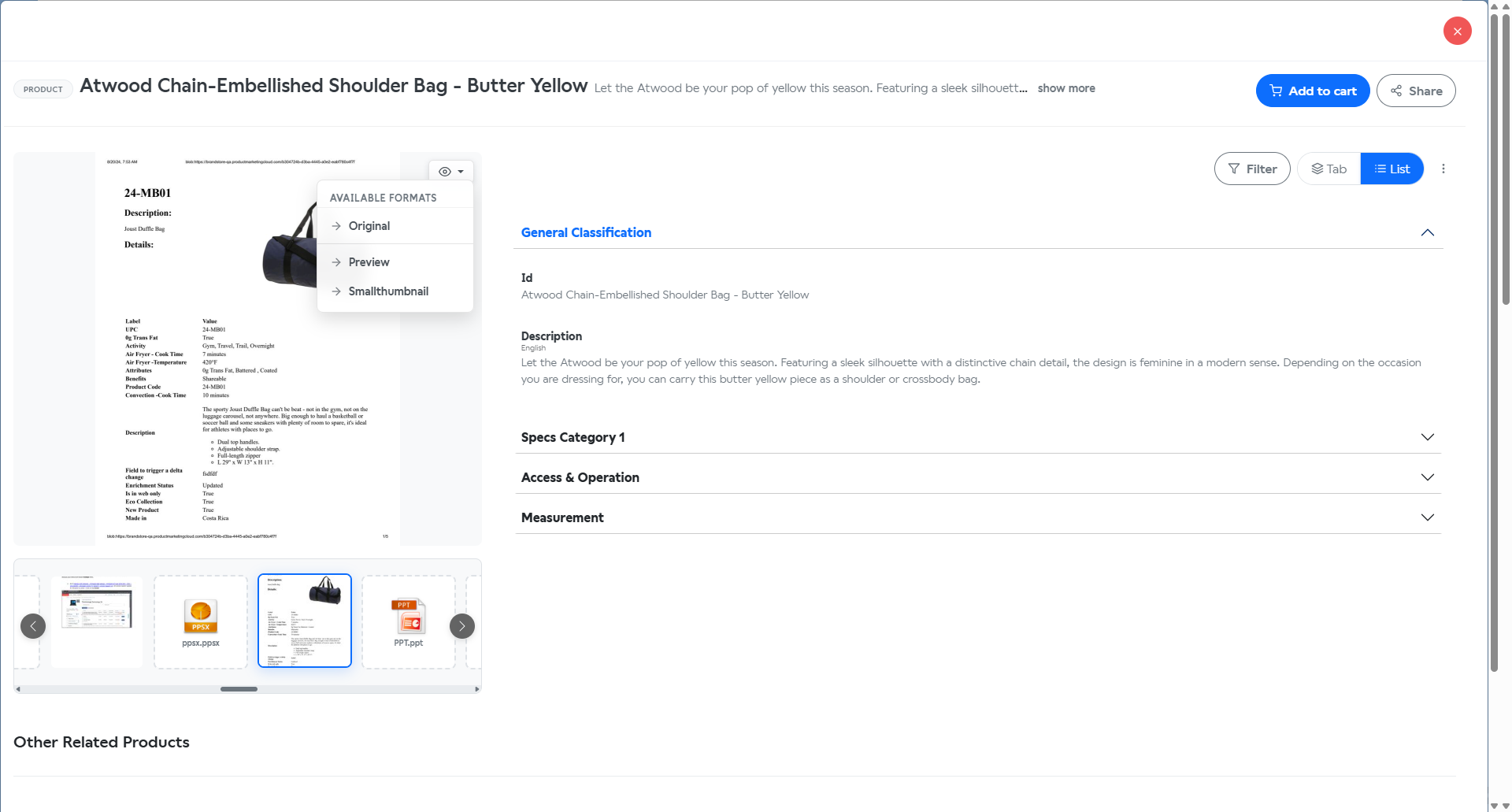Screen dimensions: 1512x812
Task: Click the carousel scroll-left arrow
Action: [18, 689]
